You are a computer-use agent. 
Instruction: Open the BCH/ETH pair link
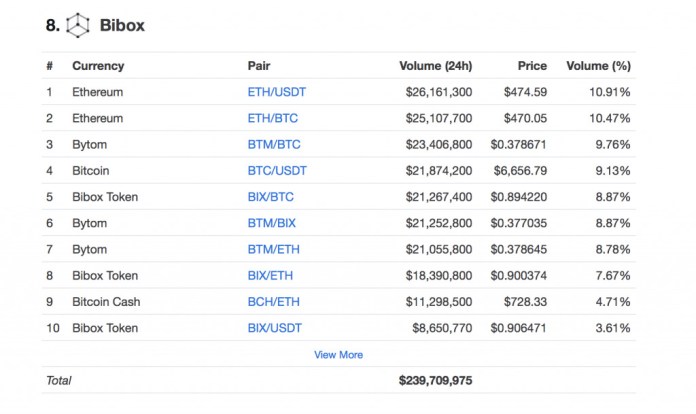click(x=273, y=301)
